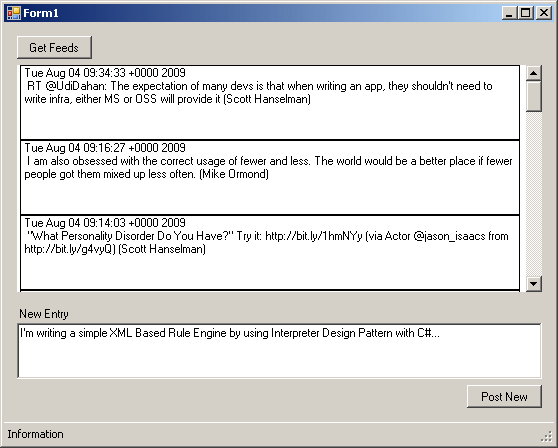Image resolution: width=558 pixels, height=448 pixels.
Task: Click the scrollbar track below the thumb
Action: (533, 194)
